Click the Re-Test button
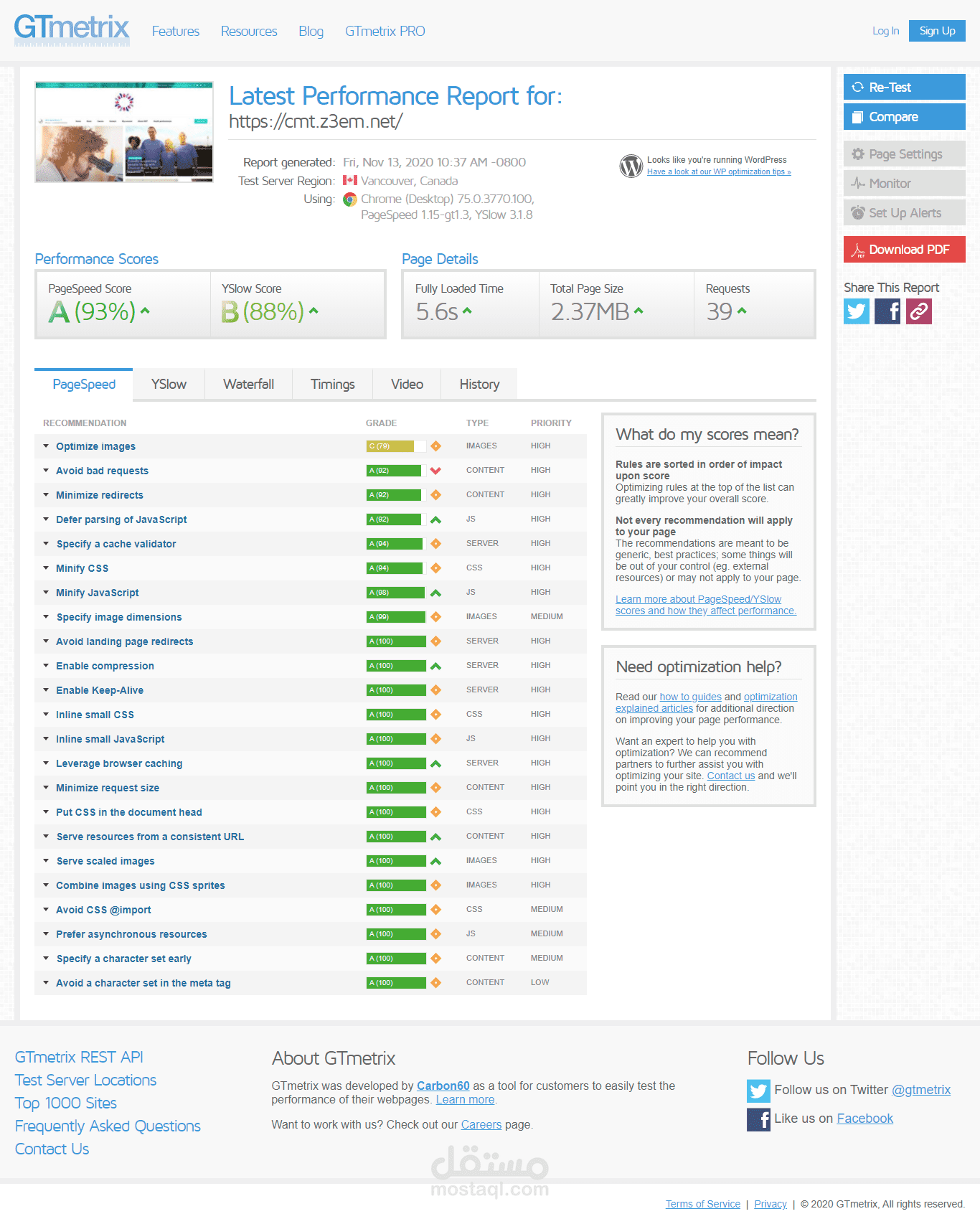 tap(905, 87)
